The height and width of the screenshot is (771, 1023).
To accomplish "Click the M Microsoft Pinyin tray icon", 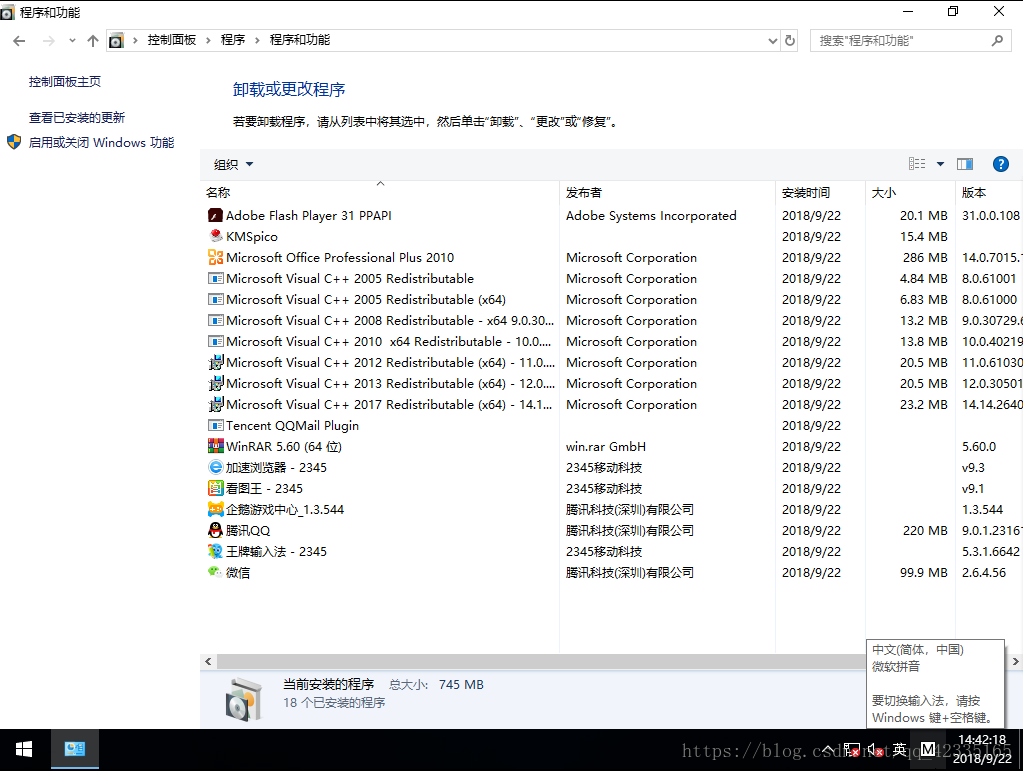I will [927, 750].
